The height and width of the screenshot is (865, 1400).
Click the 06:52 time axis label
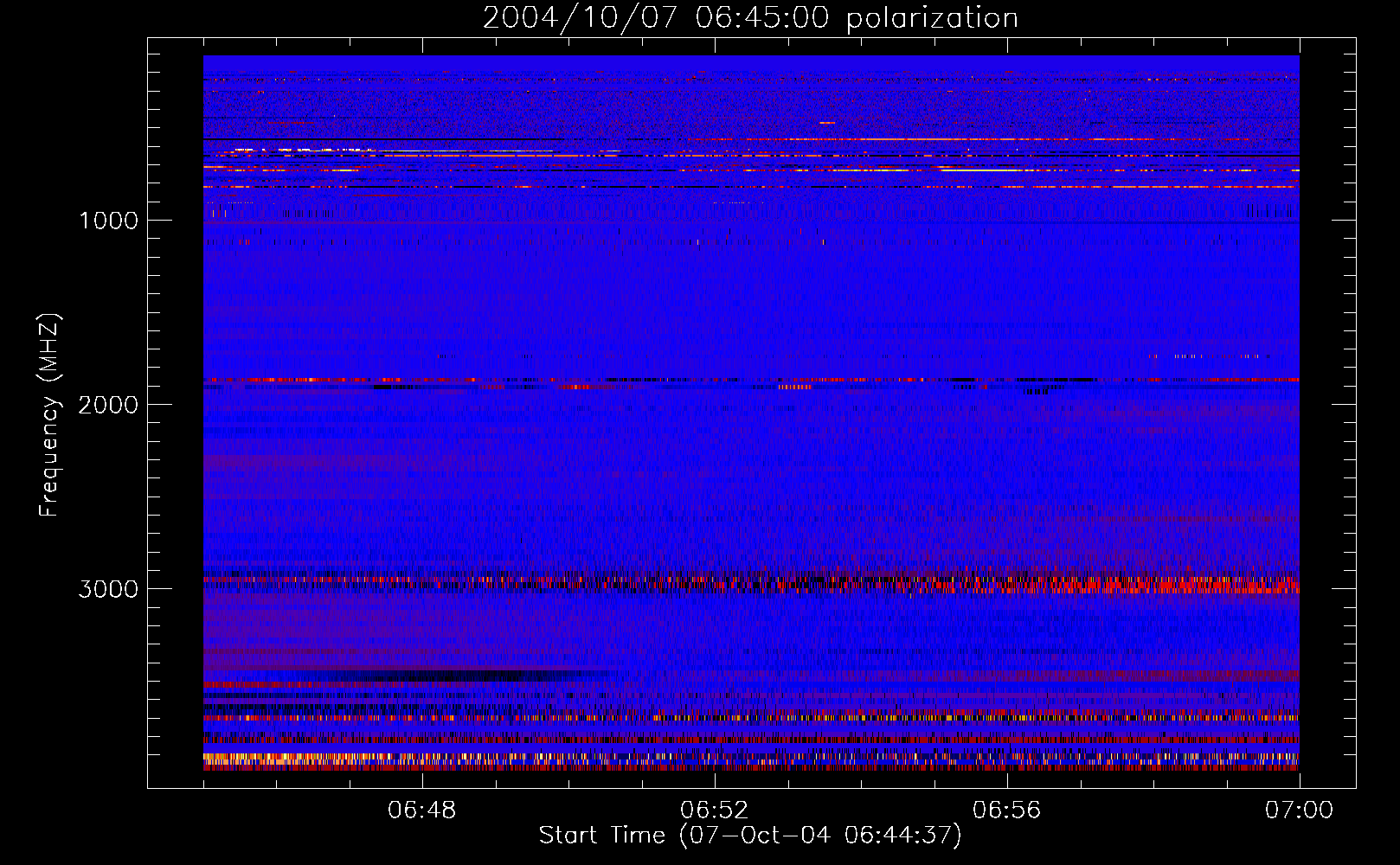[x=715, y=811]
